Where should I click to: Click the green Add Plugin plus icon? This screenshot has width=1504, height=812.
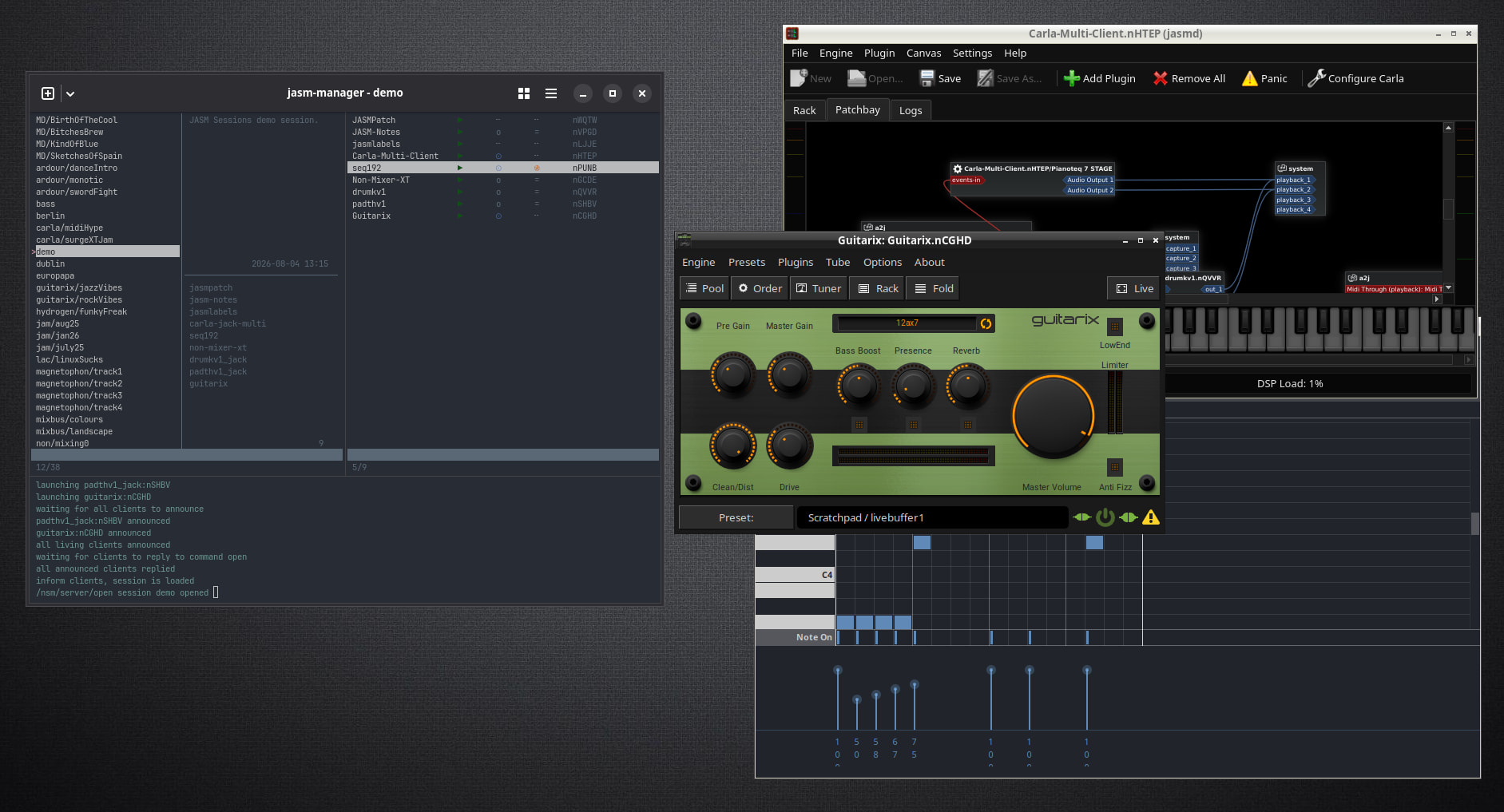(x=1072, y=78)
